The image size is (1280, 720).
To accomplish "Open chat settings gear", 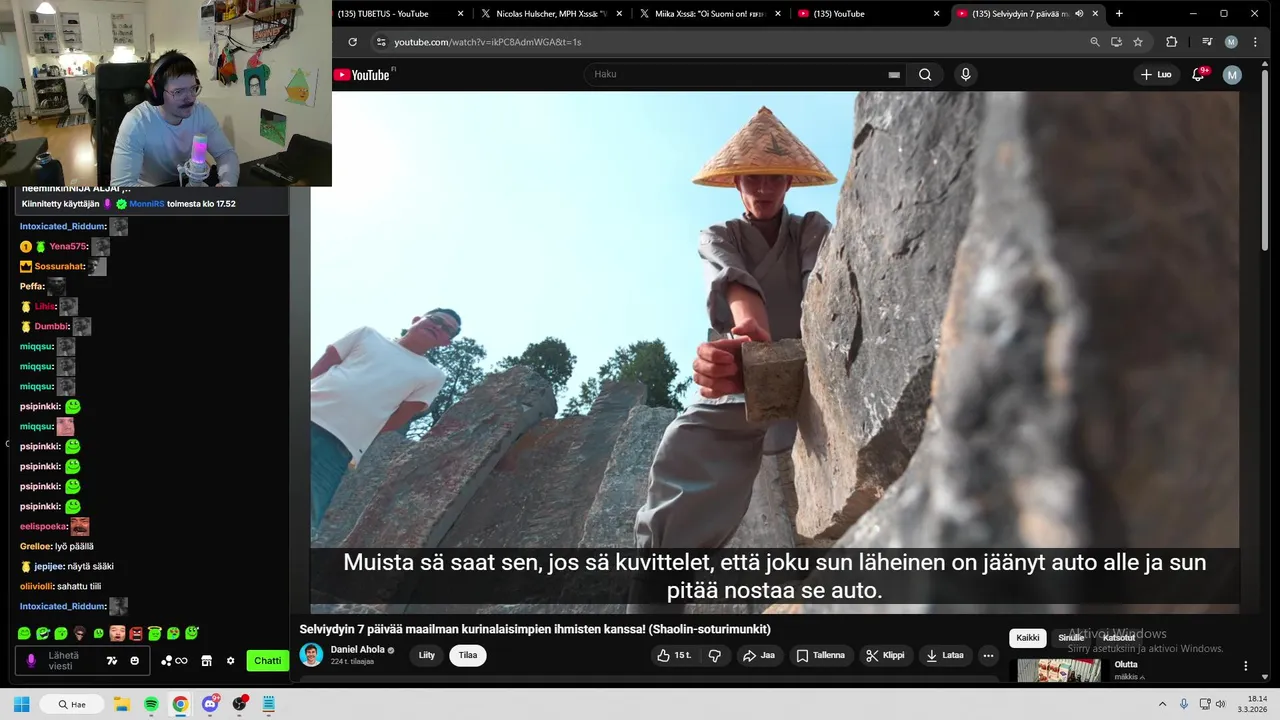I will click(x=231, y=661).
